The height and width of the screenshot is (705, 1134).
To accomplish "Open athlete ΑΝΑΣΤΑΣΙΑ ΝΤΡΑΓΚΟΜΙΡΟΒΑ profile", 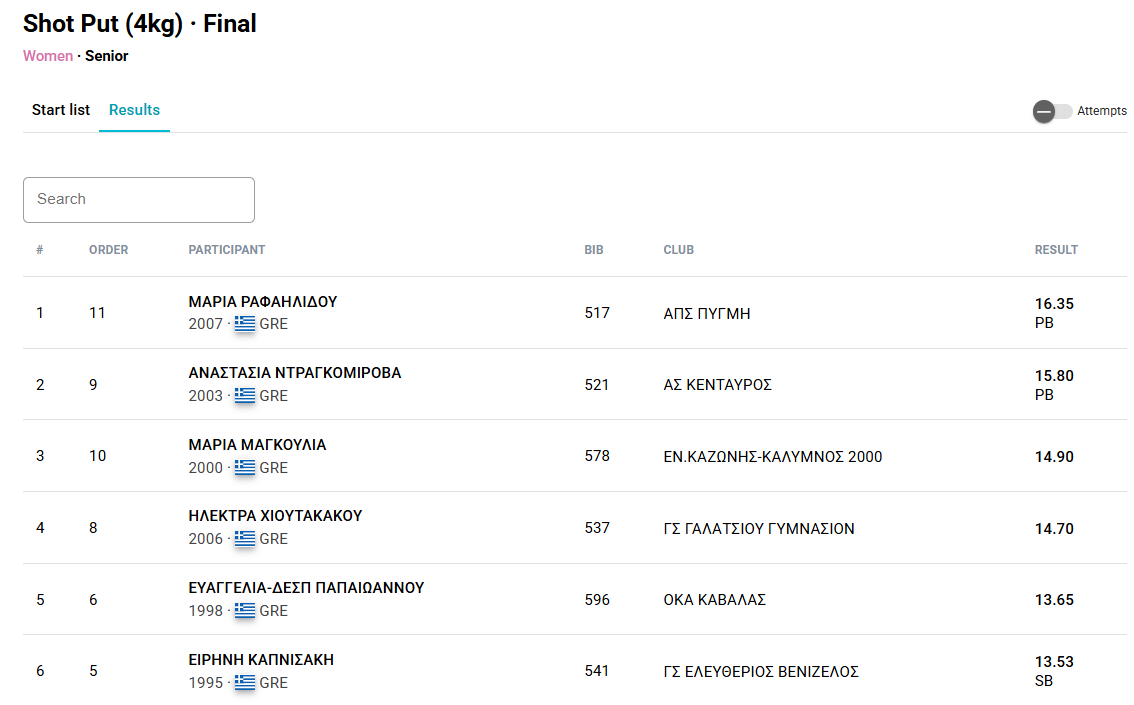I will click(294, 373).
